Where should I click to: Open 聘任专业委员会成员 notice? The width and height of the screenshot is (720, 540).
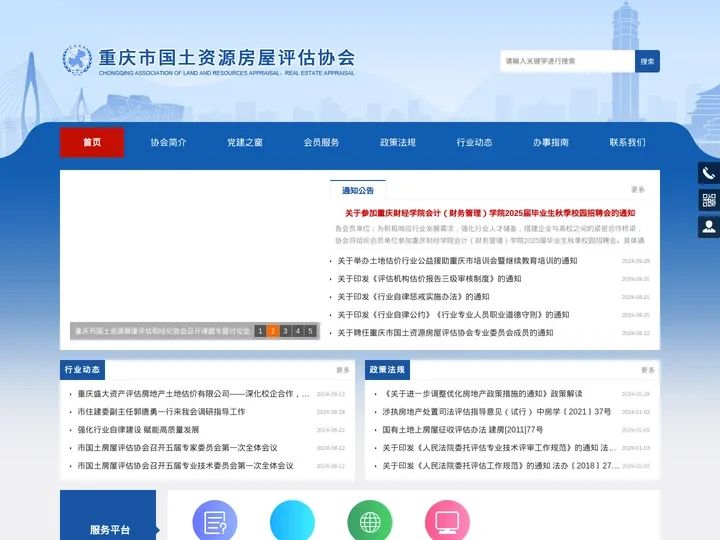tap(445, 333)
